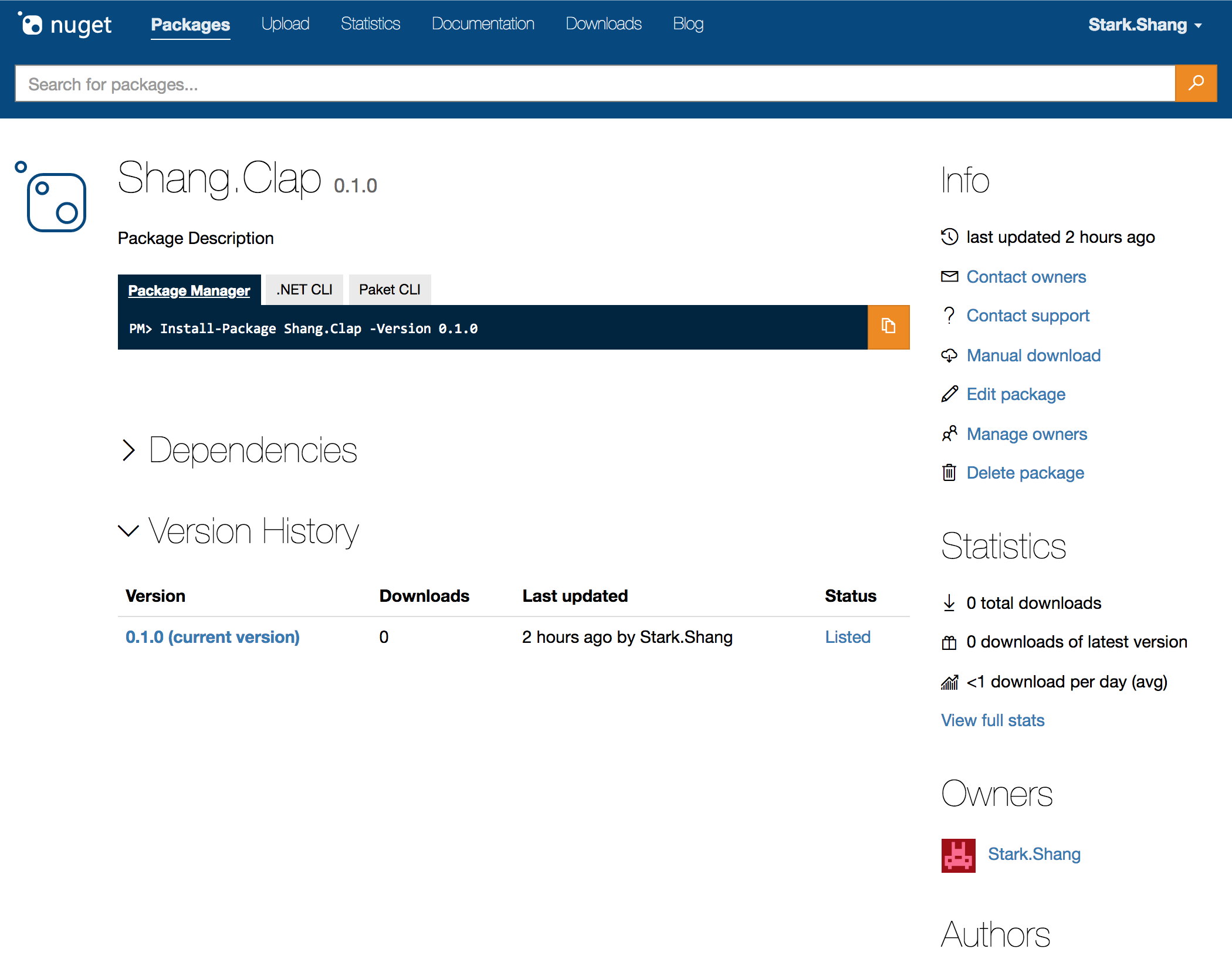Navigate to the Upload page
1232x969 pixels.
(x=285, y=23)
